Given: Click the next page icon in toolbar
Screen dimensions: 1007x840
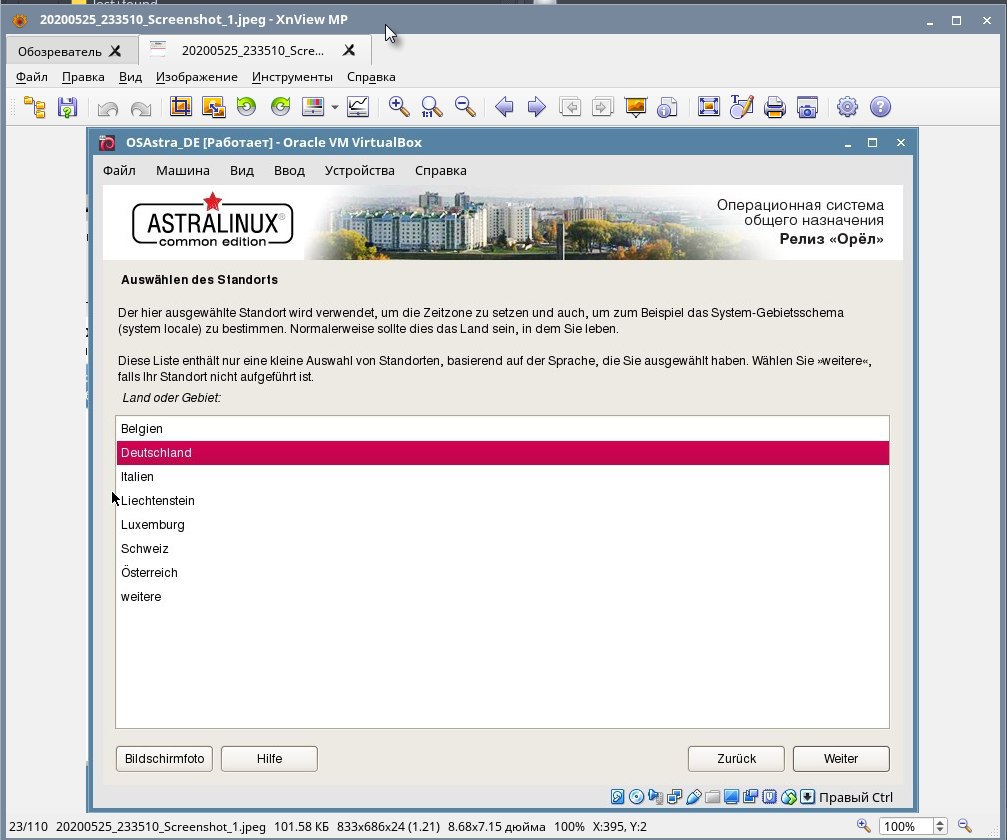Looking at the screenshot, I should coord(602,107).
